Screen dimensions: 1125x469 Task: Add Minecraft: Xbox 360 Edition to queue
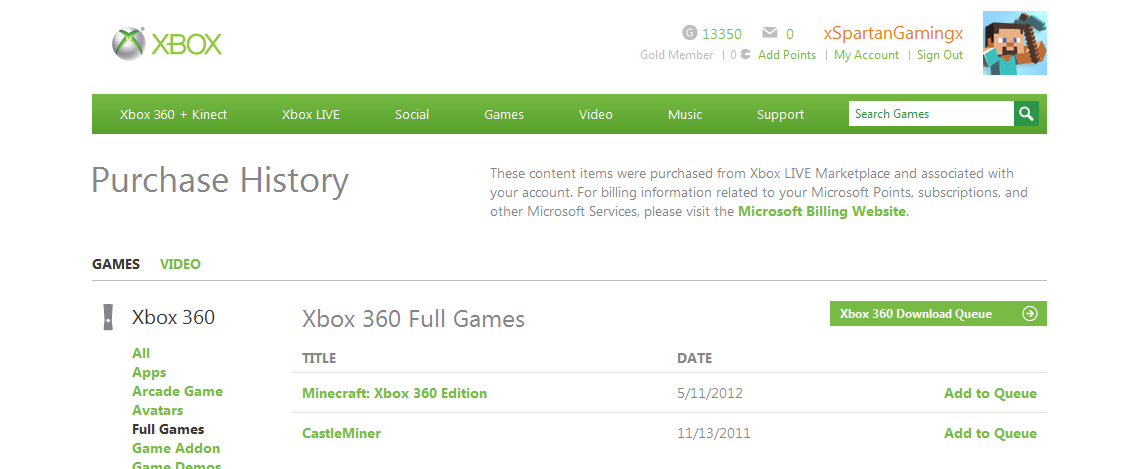pos(990,393)
